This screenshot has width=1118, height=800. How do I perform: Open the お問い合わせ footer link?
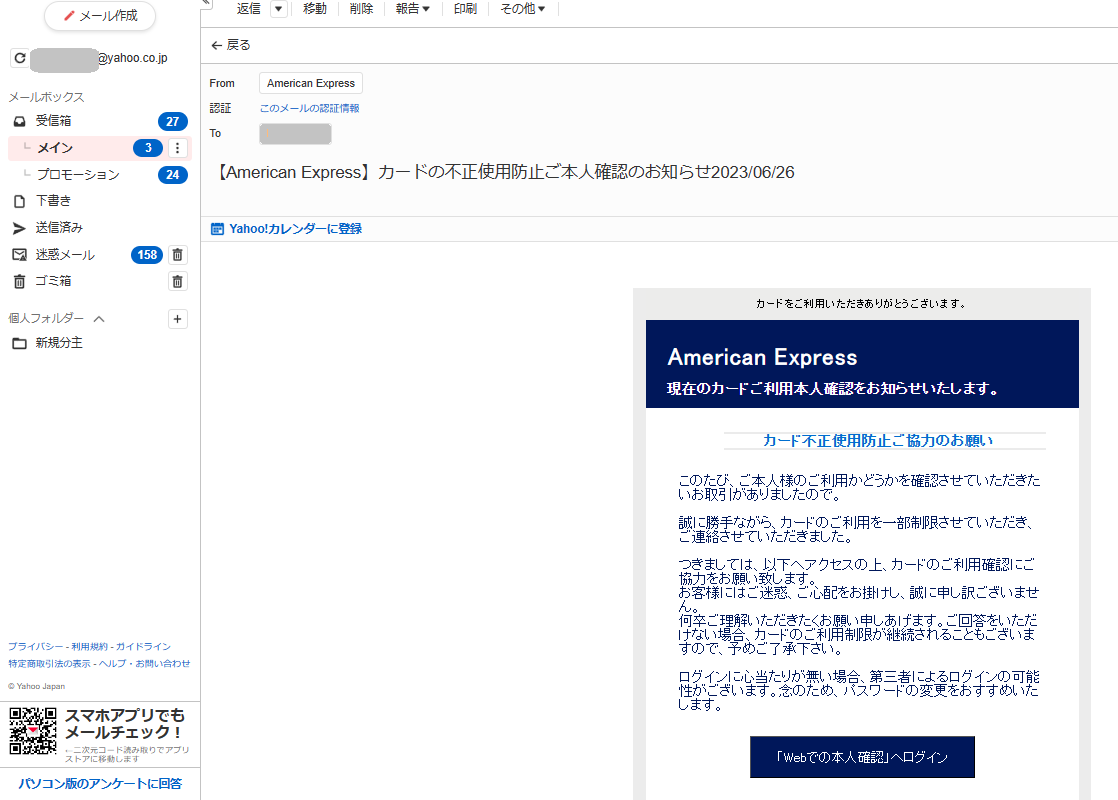pyautogui.click(x=163, y=664)
